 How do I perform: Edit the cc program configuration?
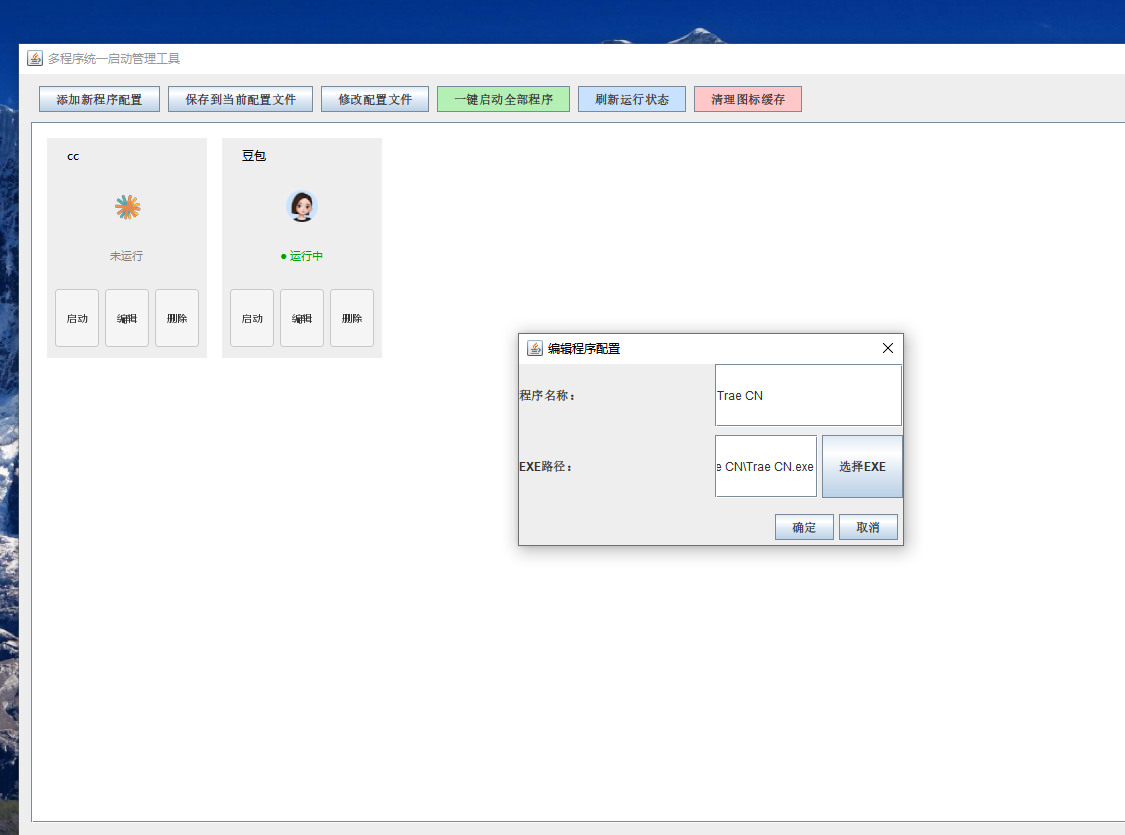point(127,318)
